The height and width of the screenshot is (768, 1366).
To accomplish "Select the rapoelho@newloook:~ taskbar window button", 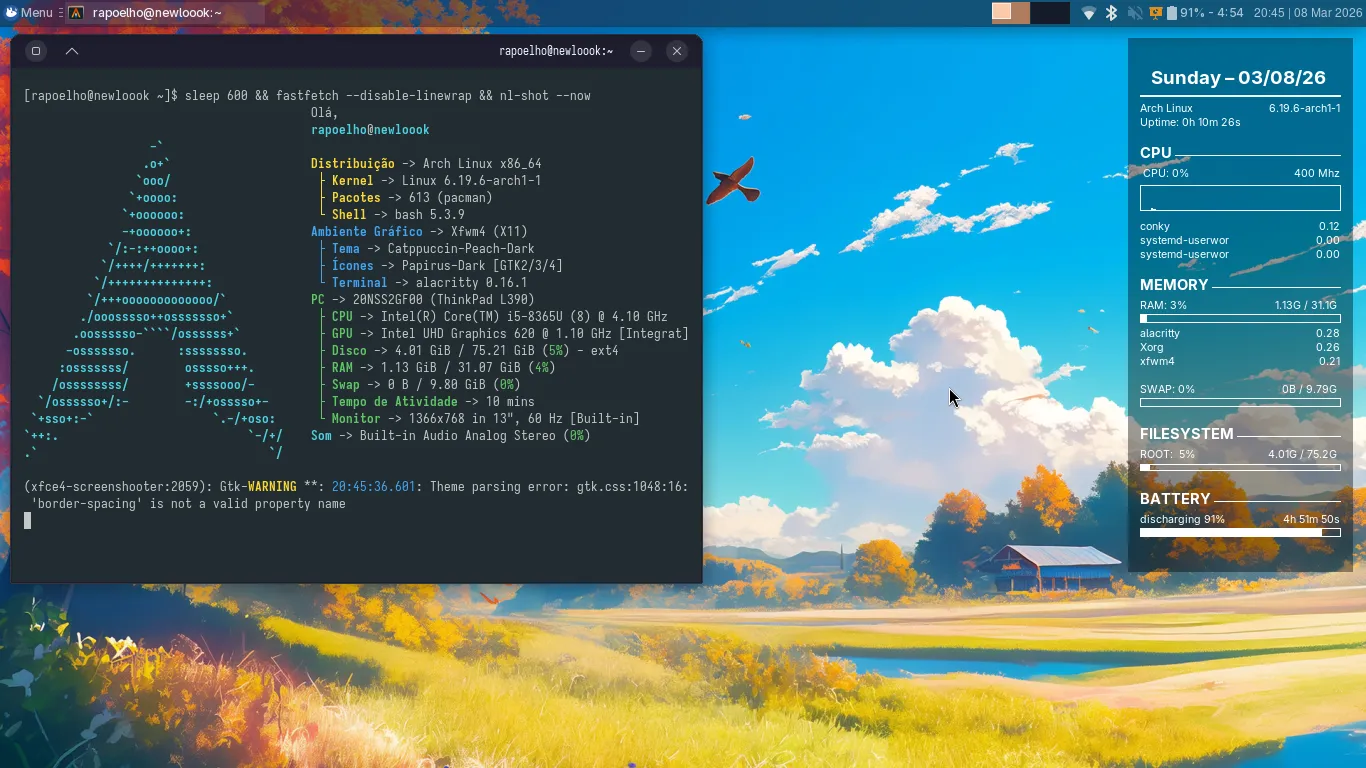I will [x=157, y=13].
